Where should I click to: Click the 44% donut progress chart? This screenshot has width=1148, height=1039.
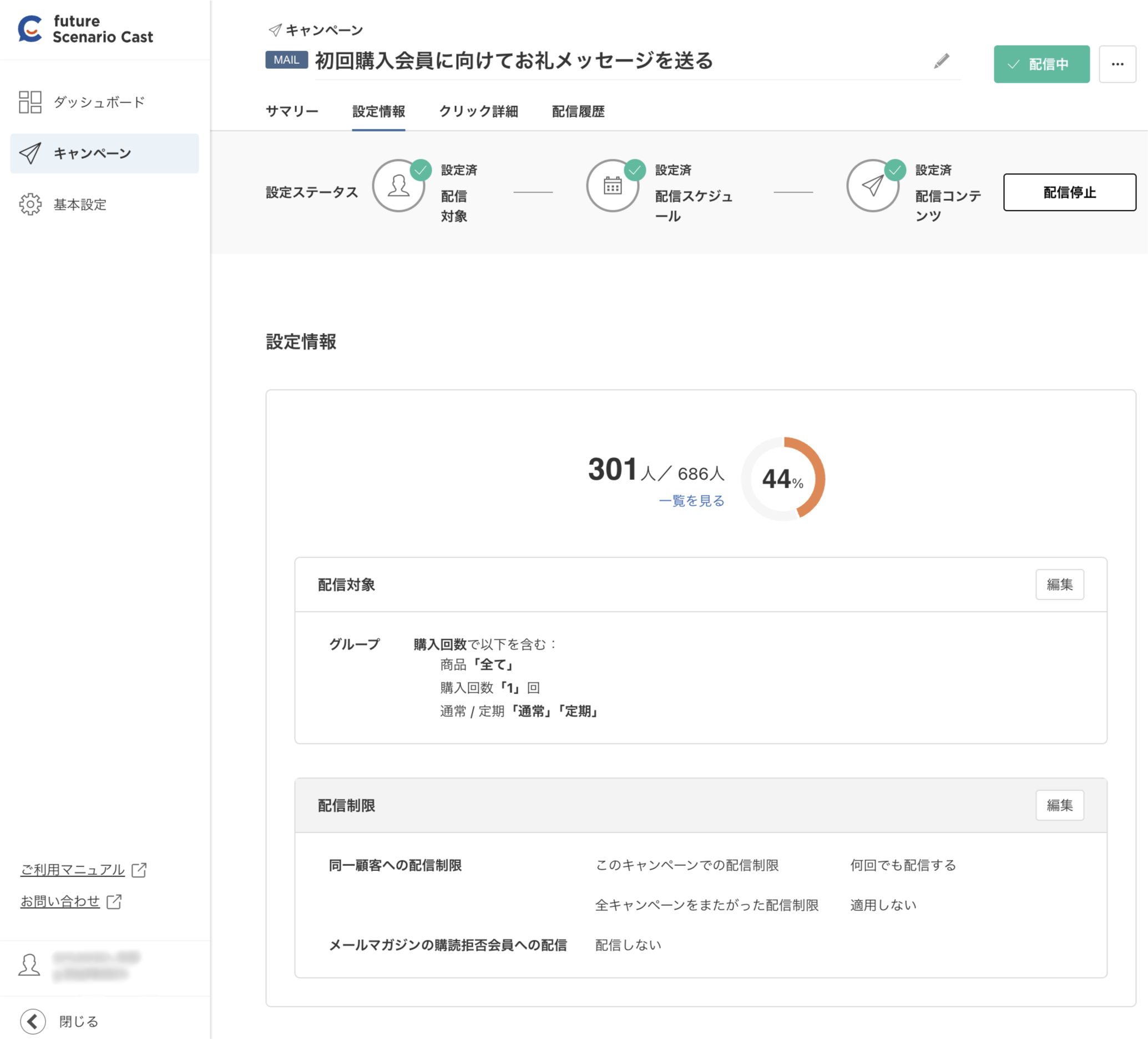click(x=783, y=479)
